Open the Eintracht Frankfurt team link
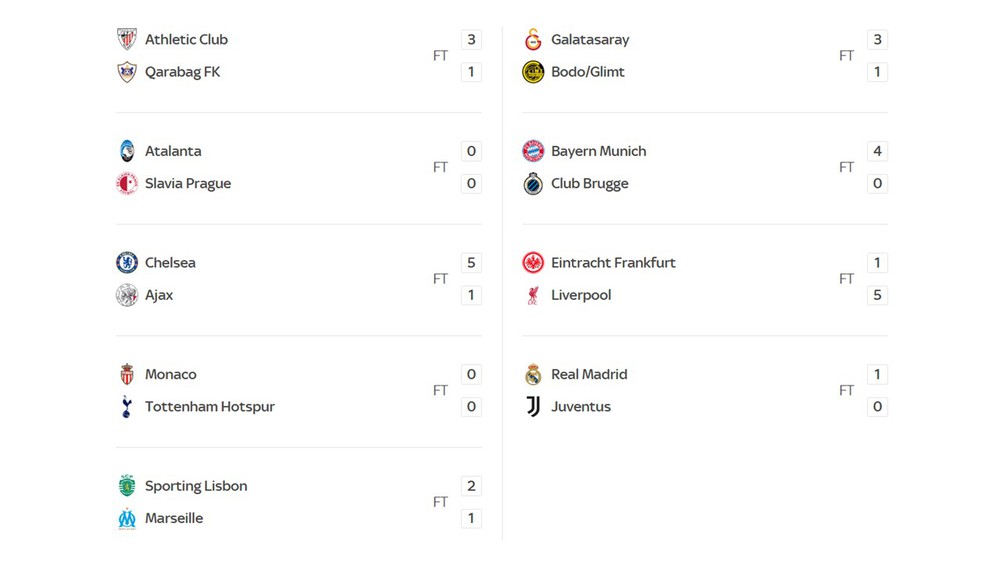The height and width of the screenshot is (562, 1000). [x=613, y=263]
